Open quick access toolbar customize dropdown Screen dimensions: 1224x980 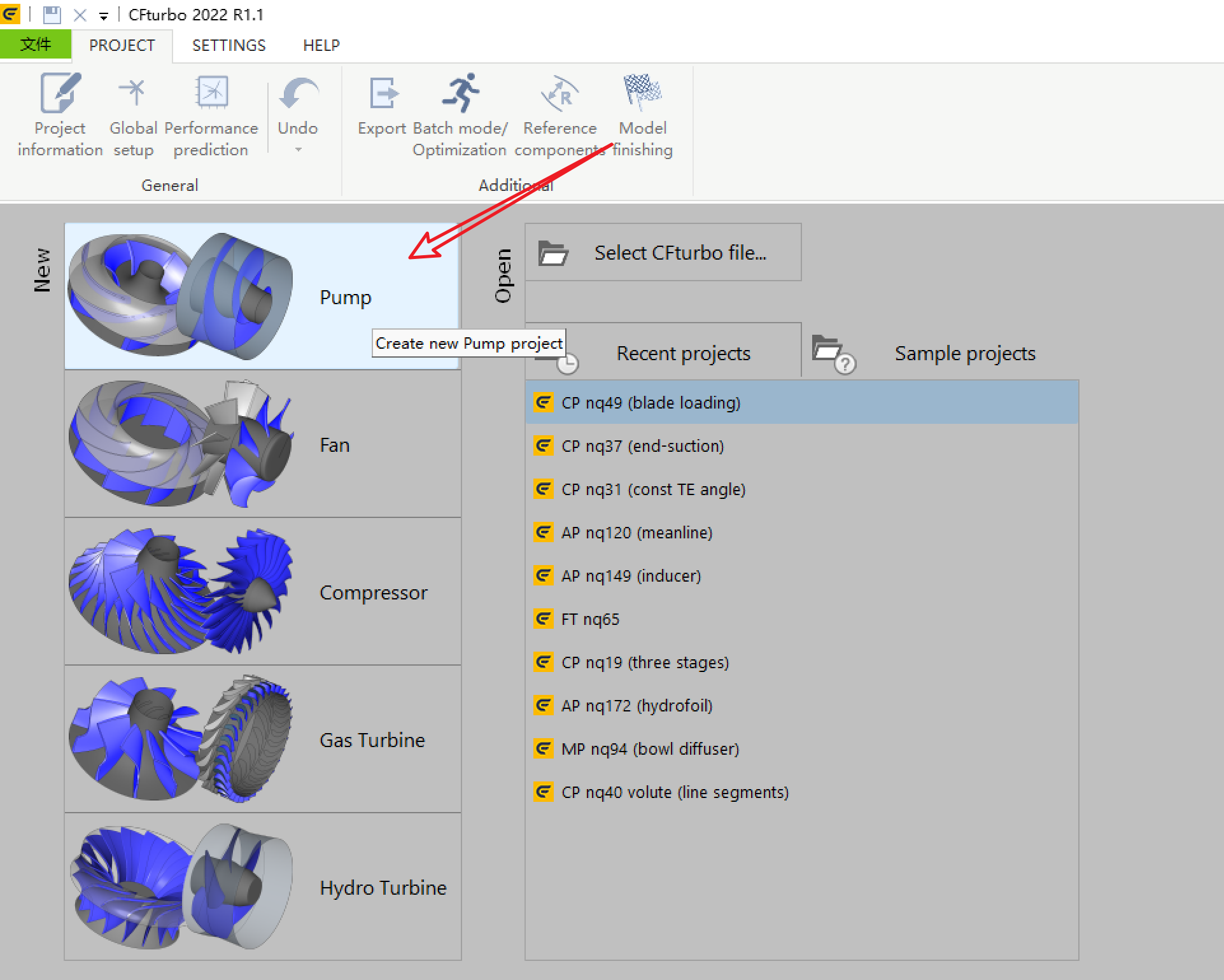[104, 16]
